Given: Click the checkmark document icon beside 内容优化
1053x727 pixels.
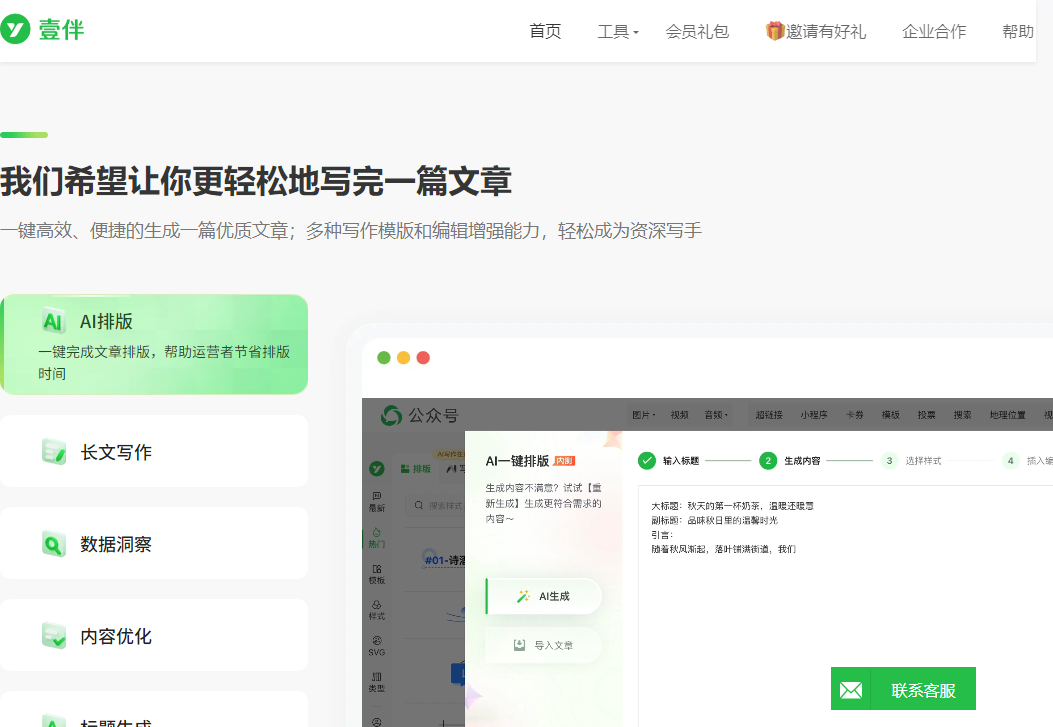Looking at the screenshot, I should pos(54,636).
